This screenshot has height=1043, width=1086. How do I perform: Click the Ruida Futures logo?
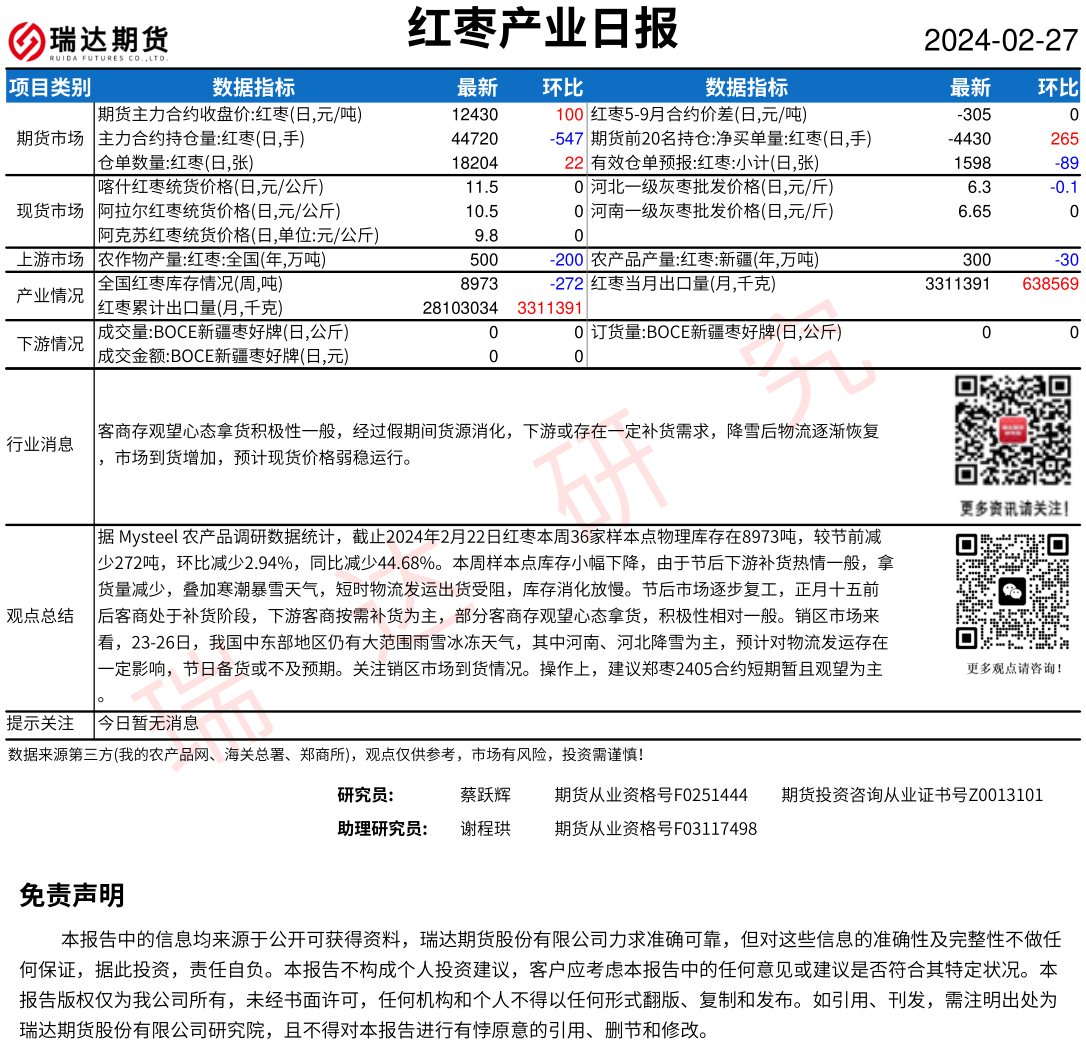tap(88, 41)
